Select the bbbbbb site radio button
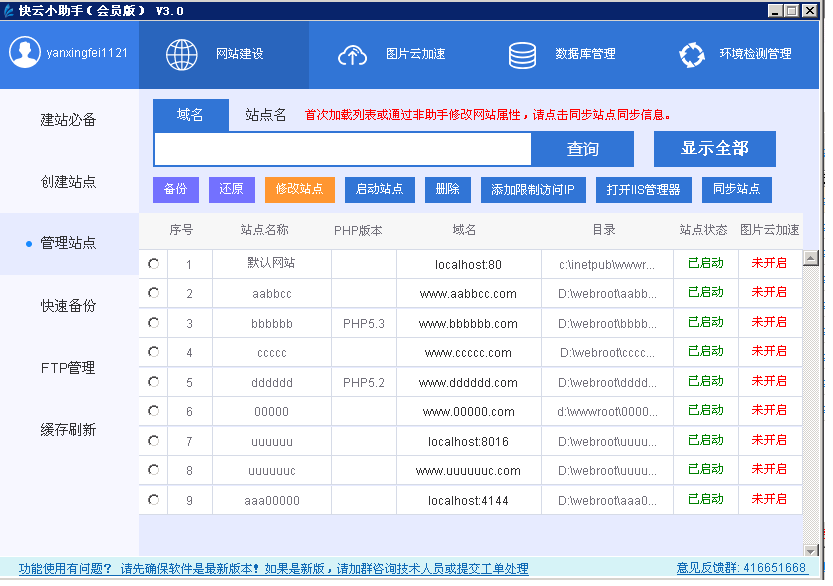 pos(153,322)
